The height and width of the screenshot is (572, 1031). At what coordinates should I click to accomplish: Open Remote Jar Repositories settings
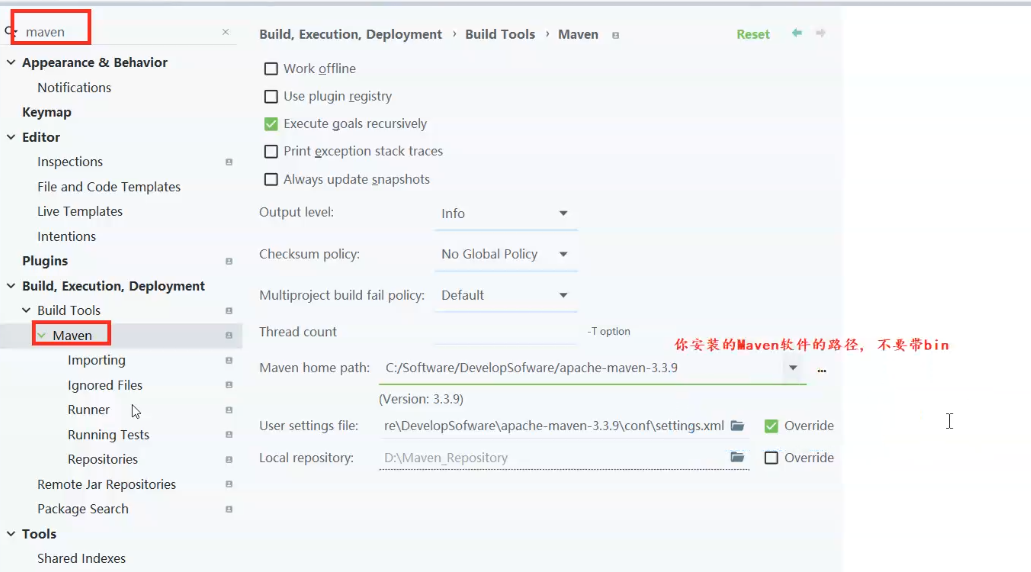[107, 485]
